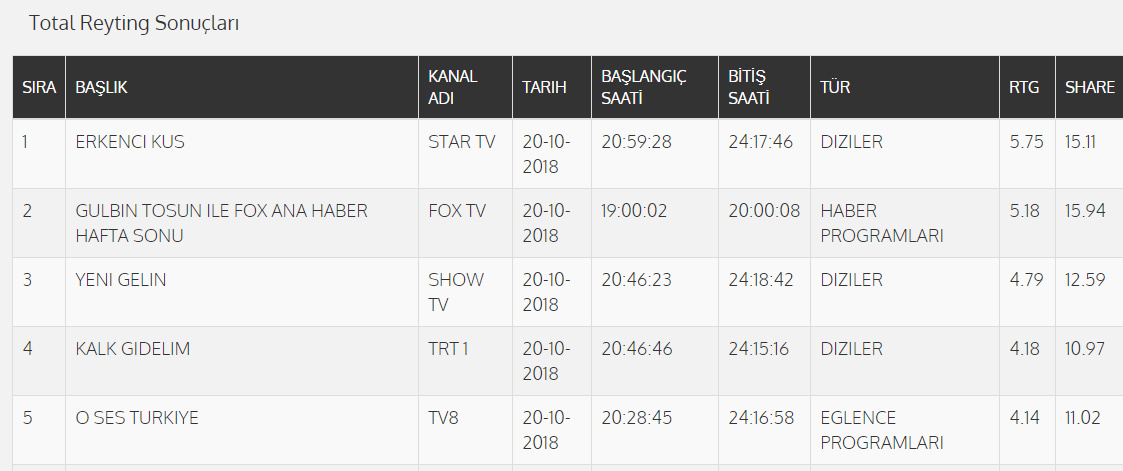1123x471 pixels.
Task: Click the YENI GELIN title
Action: 121,280
